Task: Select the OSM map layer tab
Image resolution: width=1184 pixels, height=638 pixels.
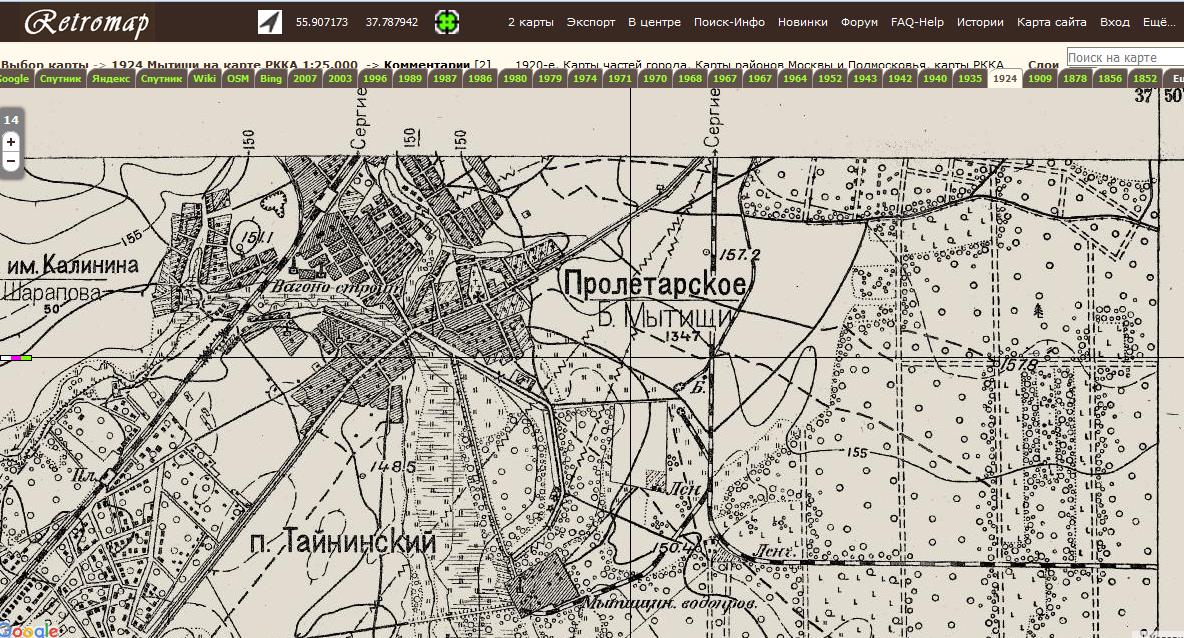Action: coord(238,78)
